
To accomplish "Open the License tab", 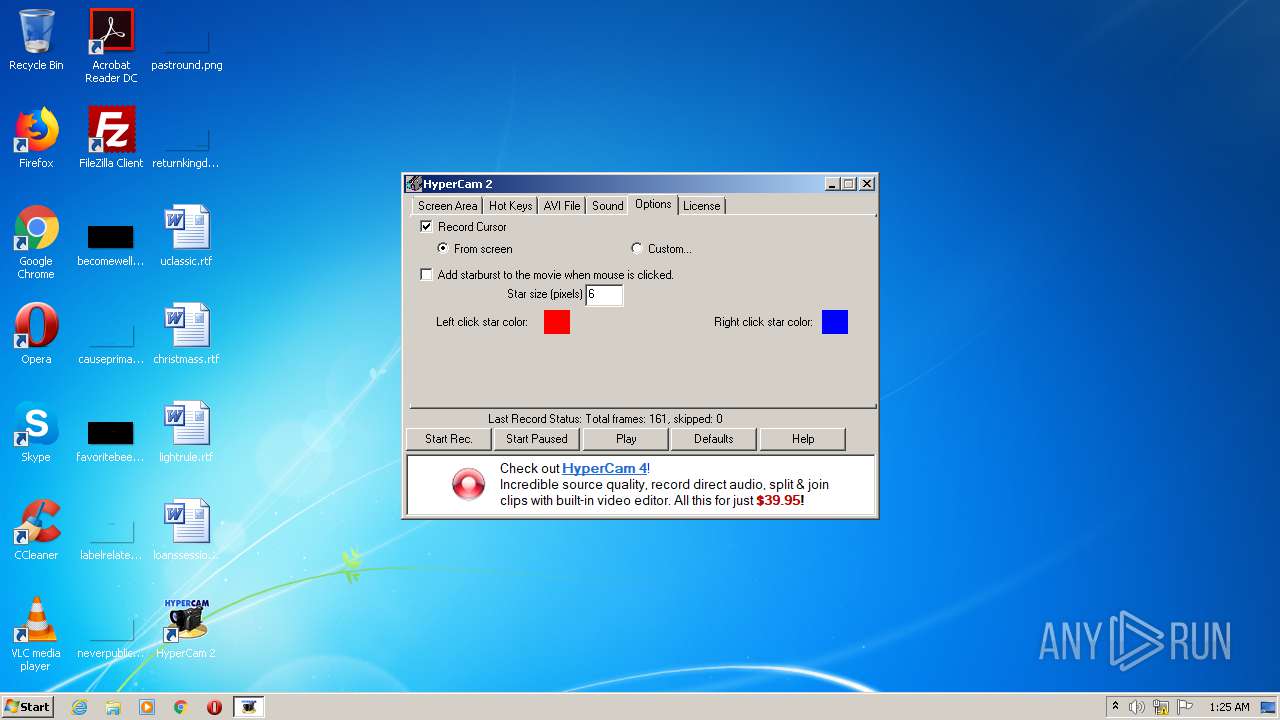I will point(702,206).
